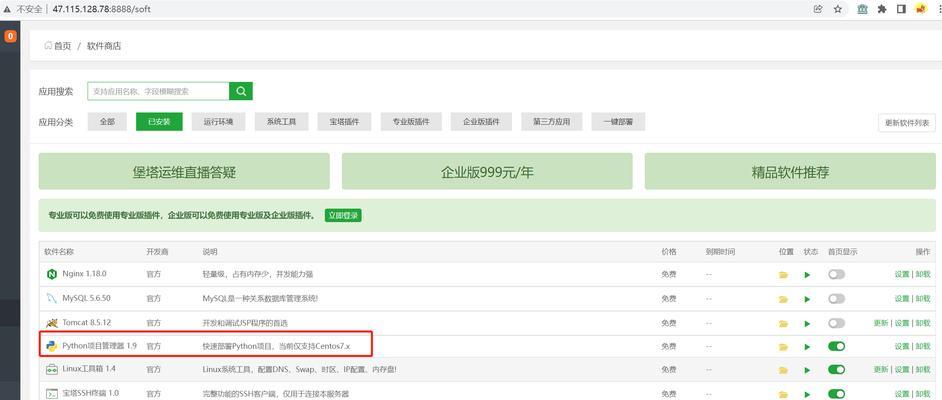Click the 宝塔SSH终端 terminal icon

click(x=52, y=393)
